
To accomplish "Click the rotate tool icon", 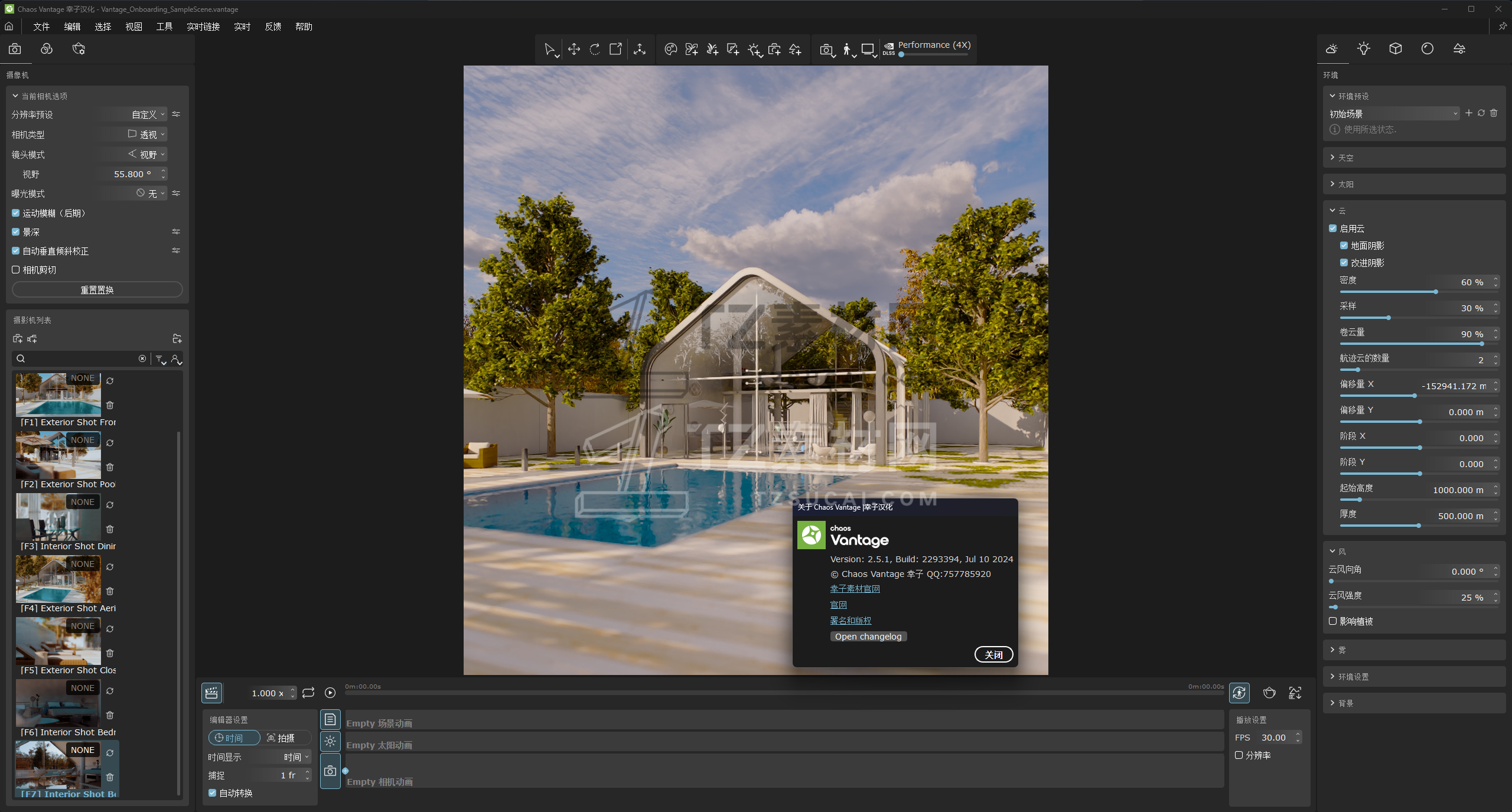I will pos(595,50).
